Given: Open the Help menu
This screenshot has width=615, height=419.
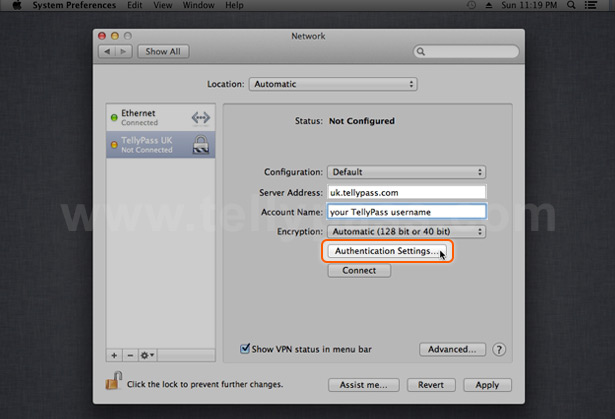Looking at the screenshot, I should click(234, 5).
